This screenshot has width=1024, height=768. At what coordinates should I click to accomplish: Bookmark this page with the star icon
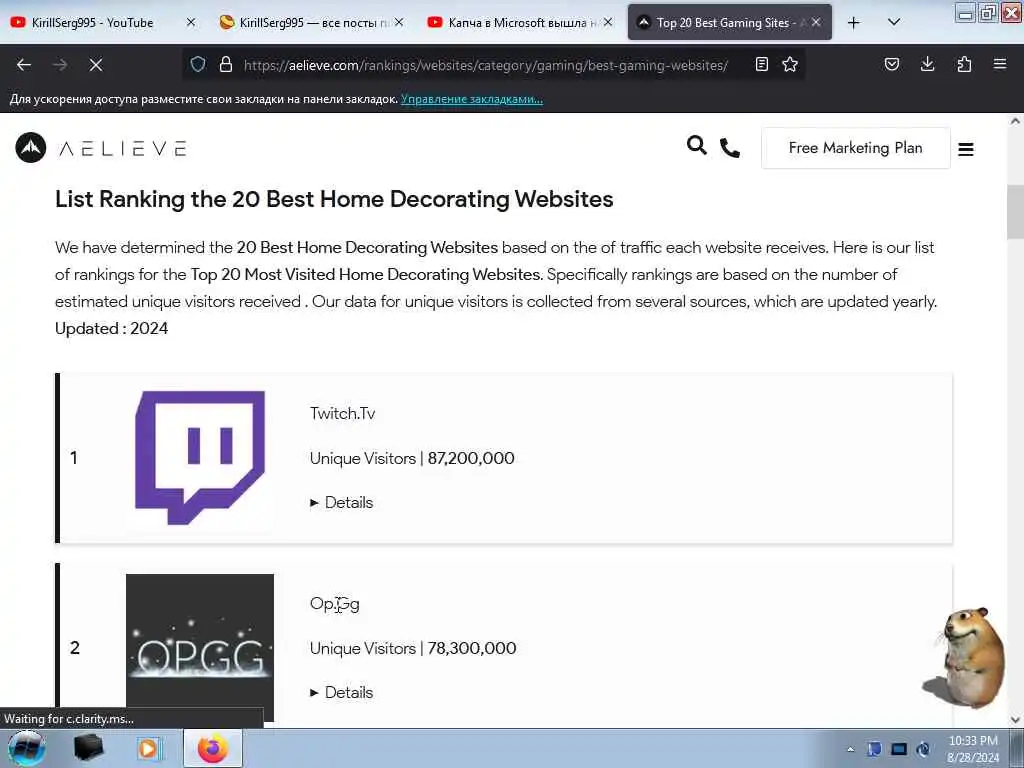790,64
